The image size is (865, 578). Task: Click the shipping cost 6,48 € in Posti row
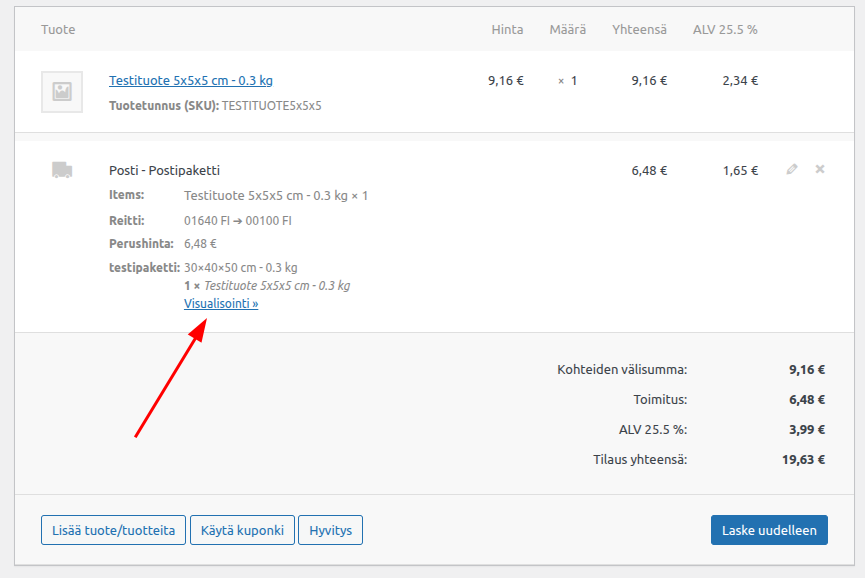(x=649, y=171)
